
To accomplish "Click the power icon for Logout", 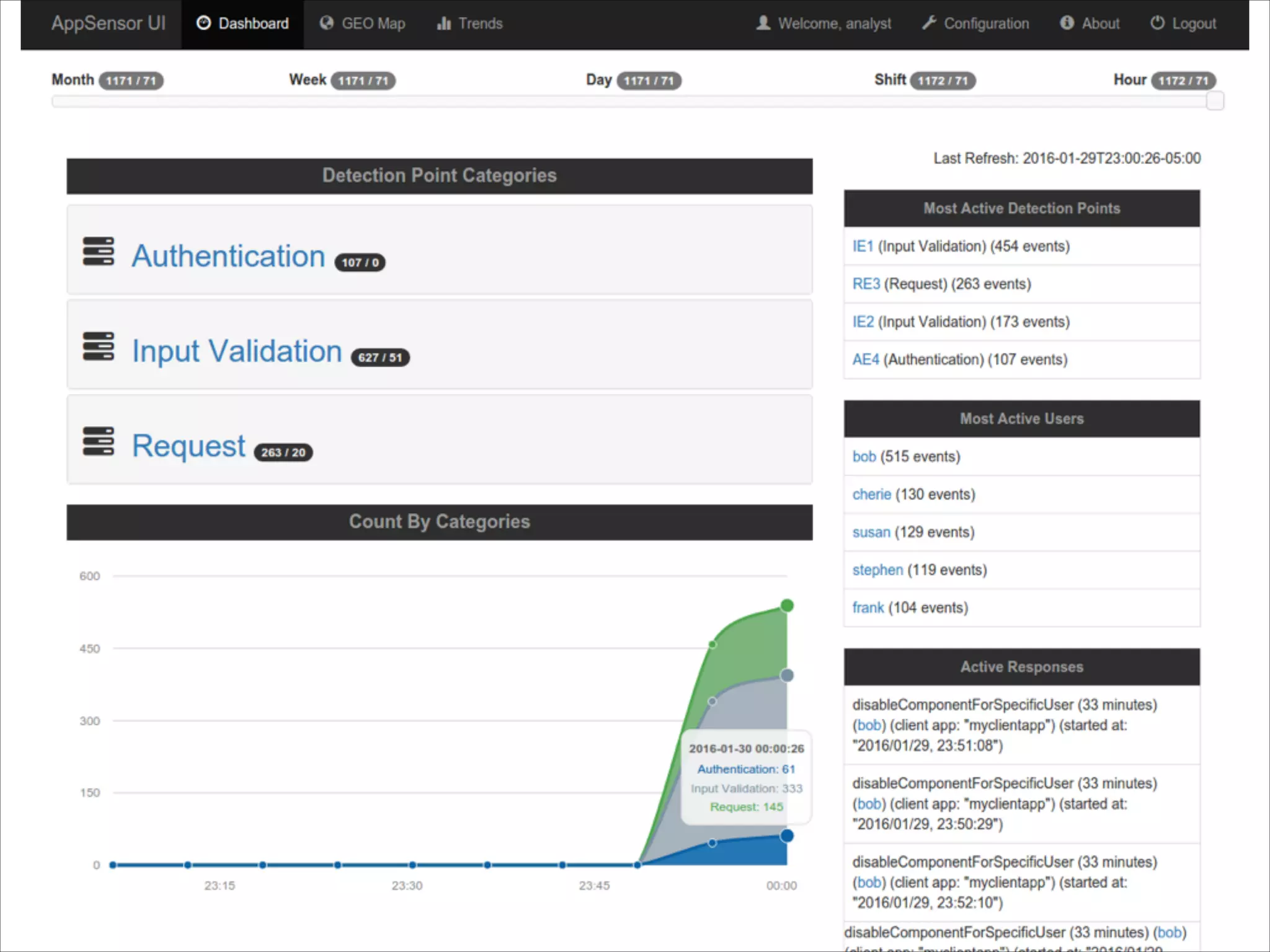I will pos(1157,24).
